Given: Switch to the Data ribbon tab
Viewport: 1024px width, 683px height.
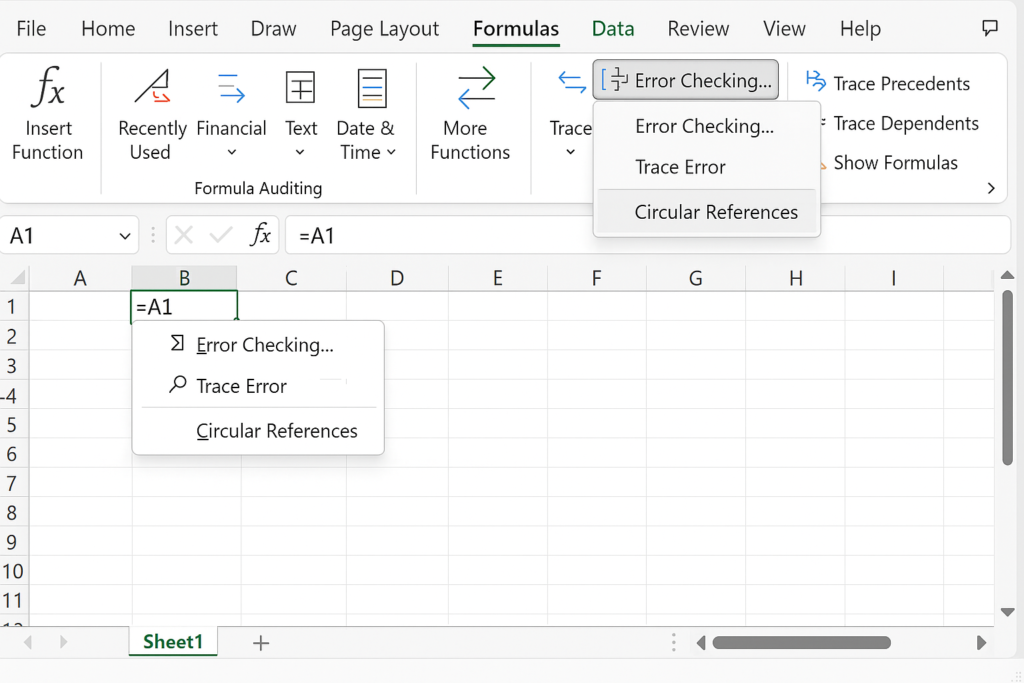Looking at the screenshot, I should [x=613, y=29].
